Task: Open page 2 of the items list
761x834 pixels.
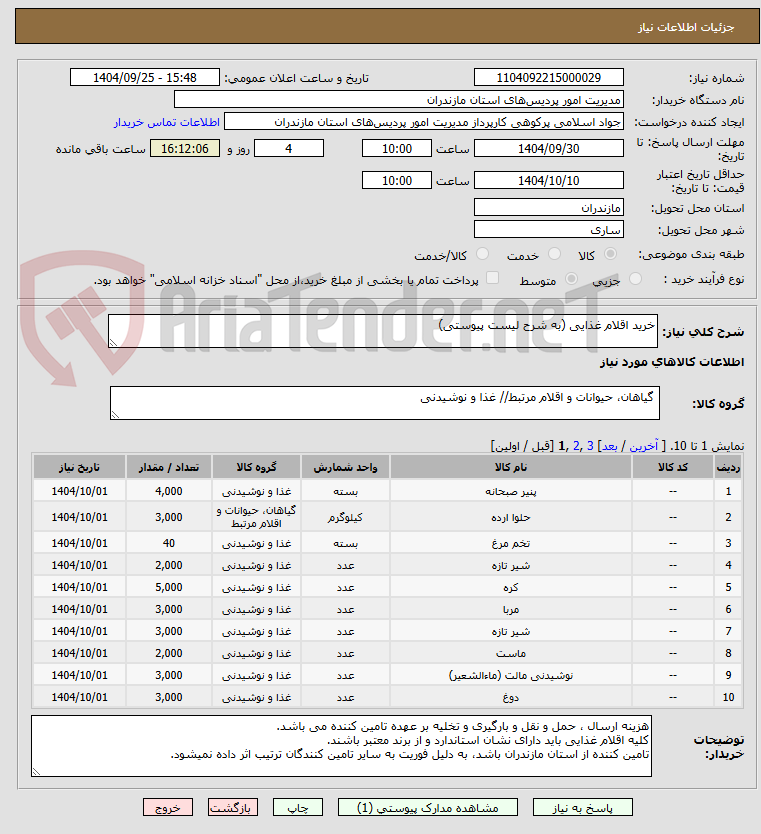Action: (x=576, y=446)
